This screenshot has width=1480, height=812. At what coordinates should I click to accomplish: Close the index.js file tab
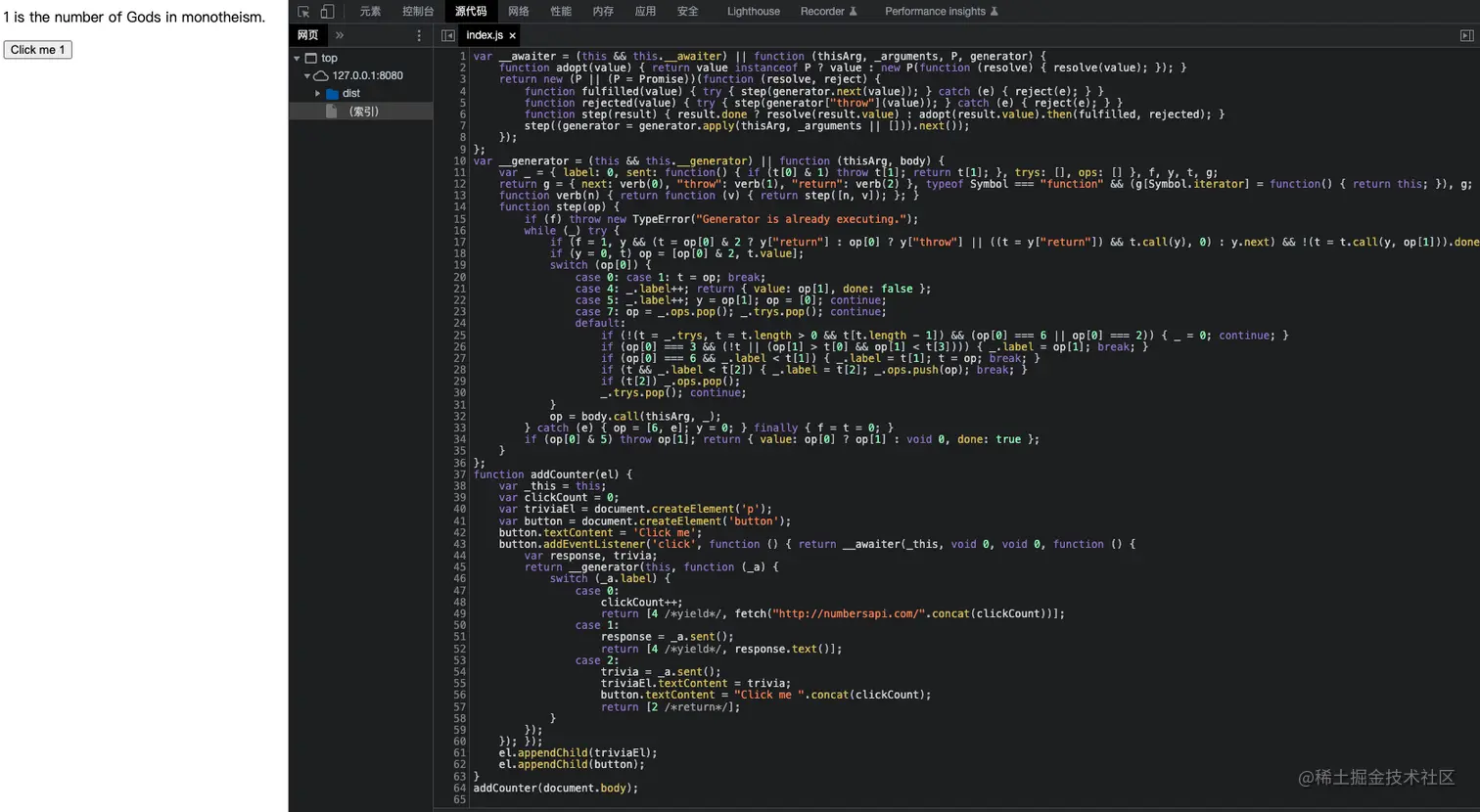[x=512, y=35]
